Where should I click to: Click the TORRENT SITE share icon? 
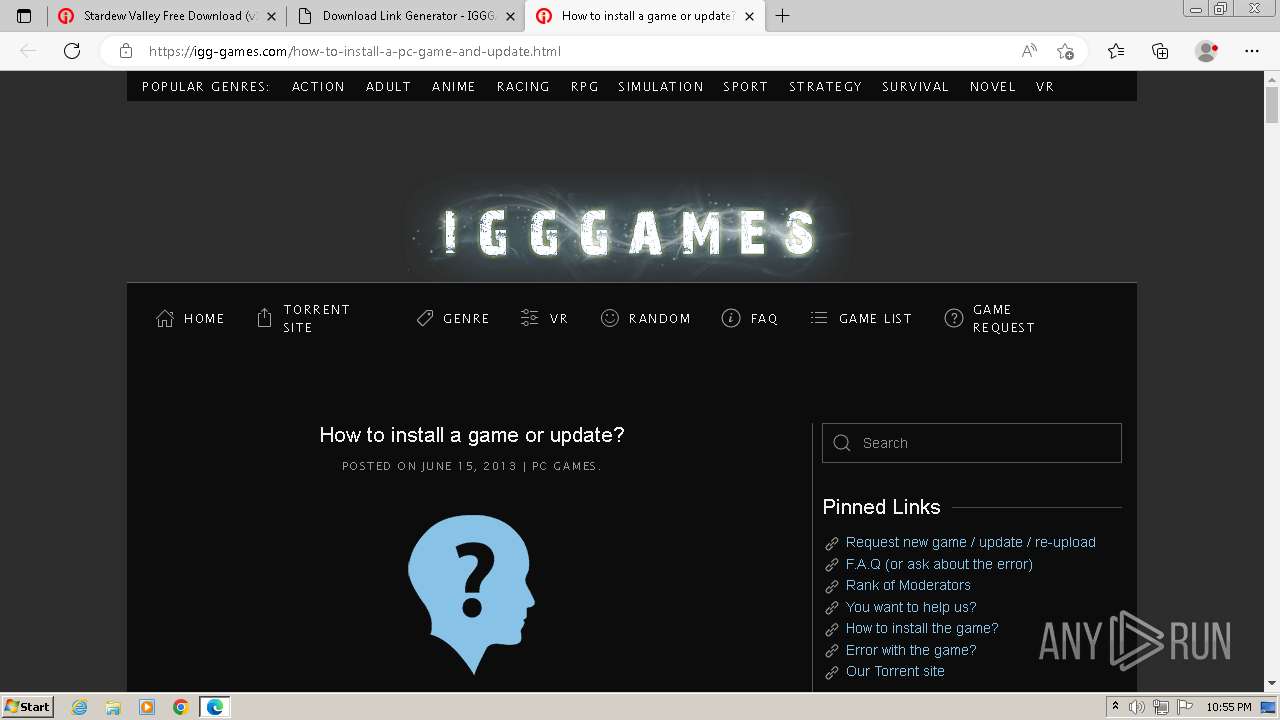[264, 318]
